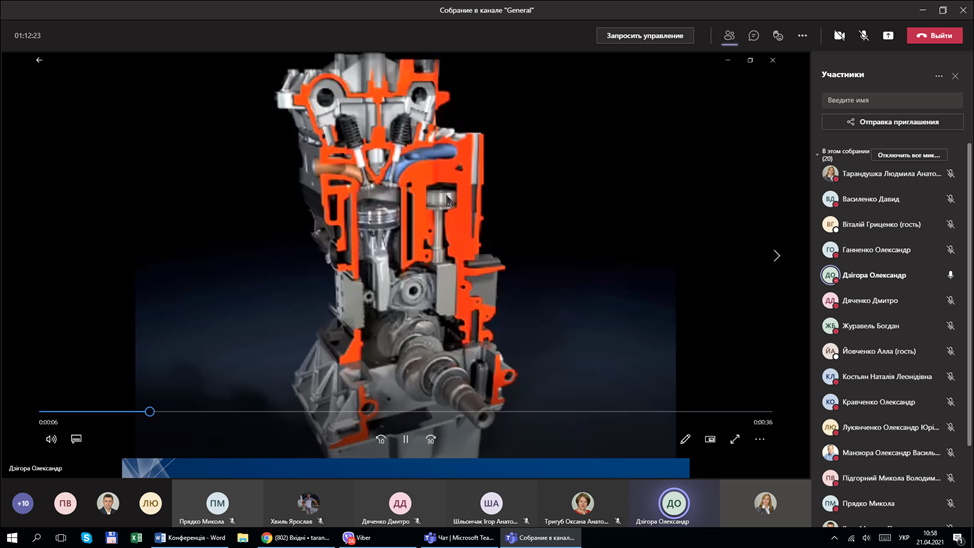Click the taskbar search icon
Viewport: 974px width, 548px height.
[x=36, y=537]
